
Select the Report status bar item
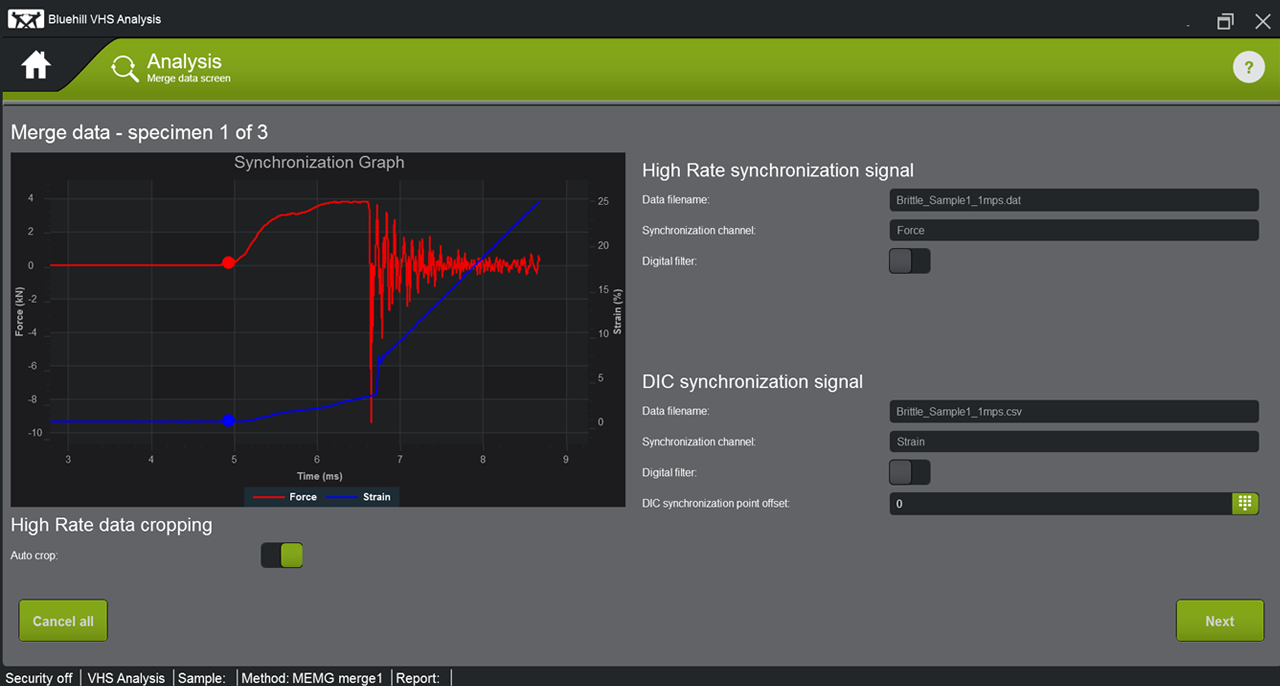(x=417, y=678)
